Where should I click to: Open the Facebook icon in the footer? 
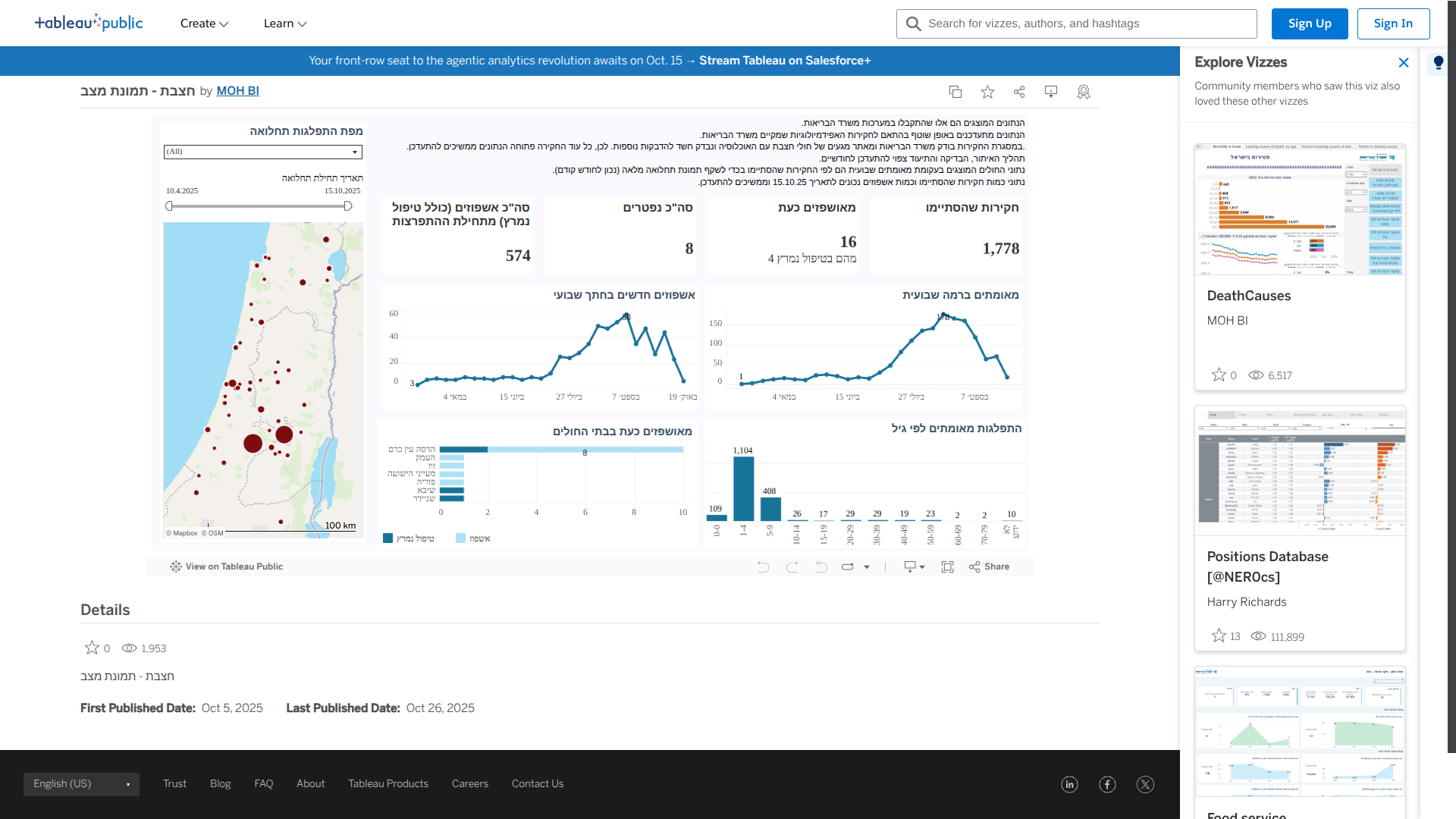click(1107, 785)
